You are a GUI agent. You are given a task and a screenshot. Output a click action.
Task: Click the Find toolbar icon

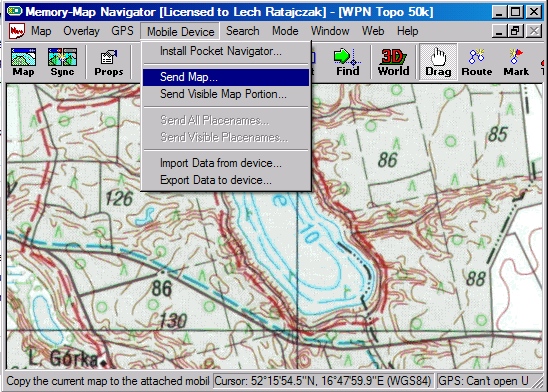(348, 62)
